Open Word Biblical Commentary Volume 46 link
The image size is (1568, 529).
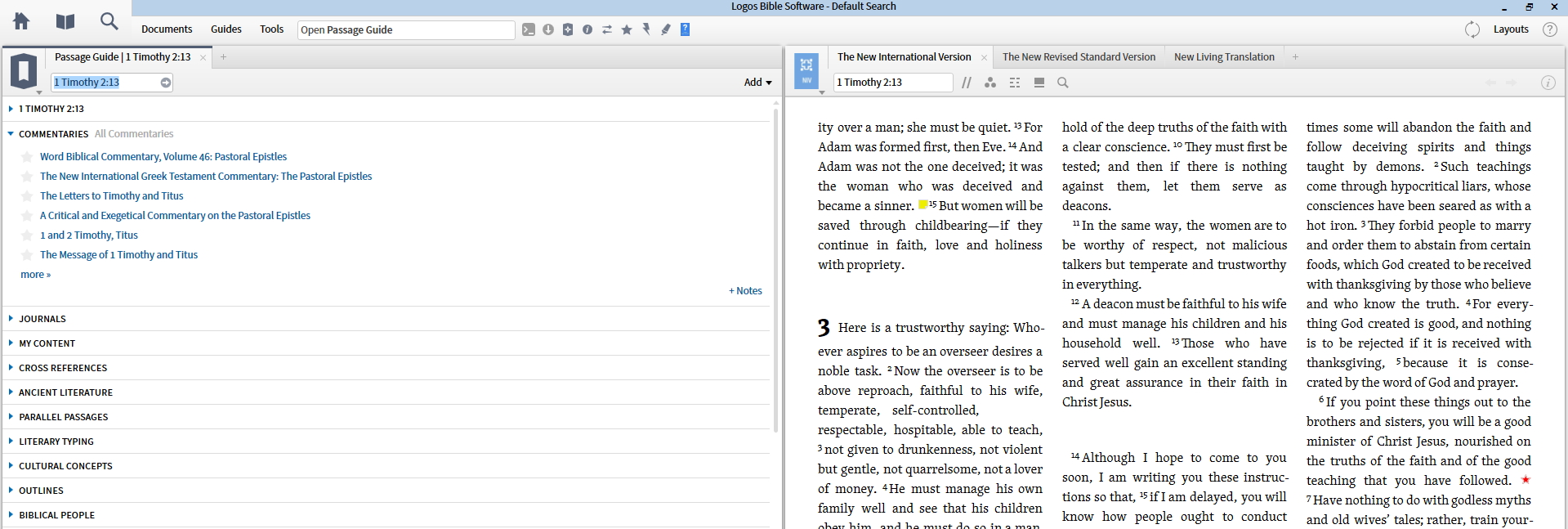click(163, 157)
